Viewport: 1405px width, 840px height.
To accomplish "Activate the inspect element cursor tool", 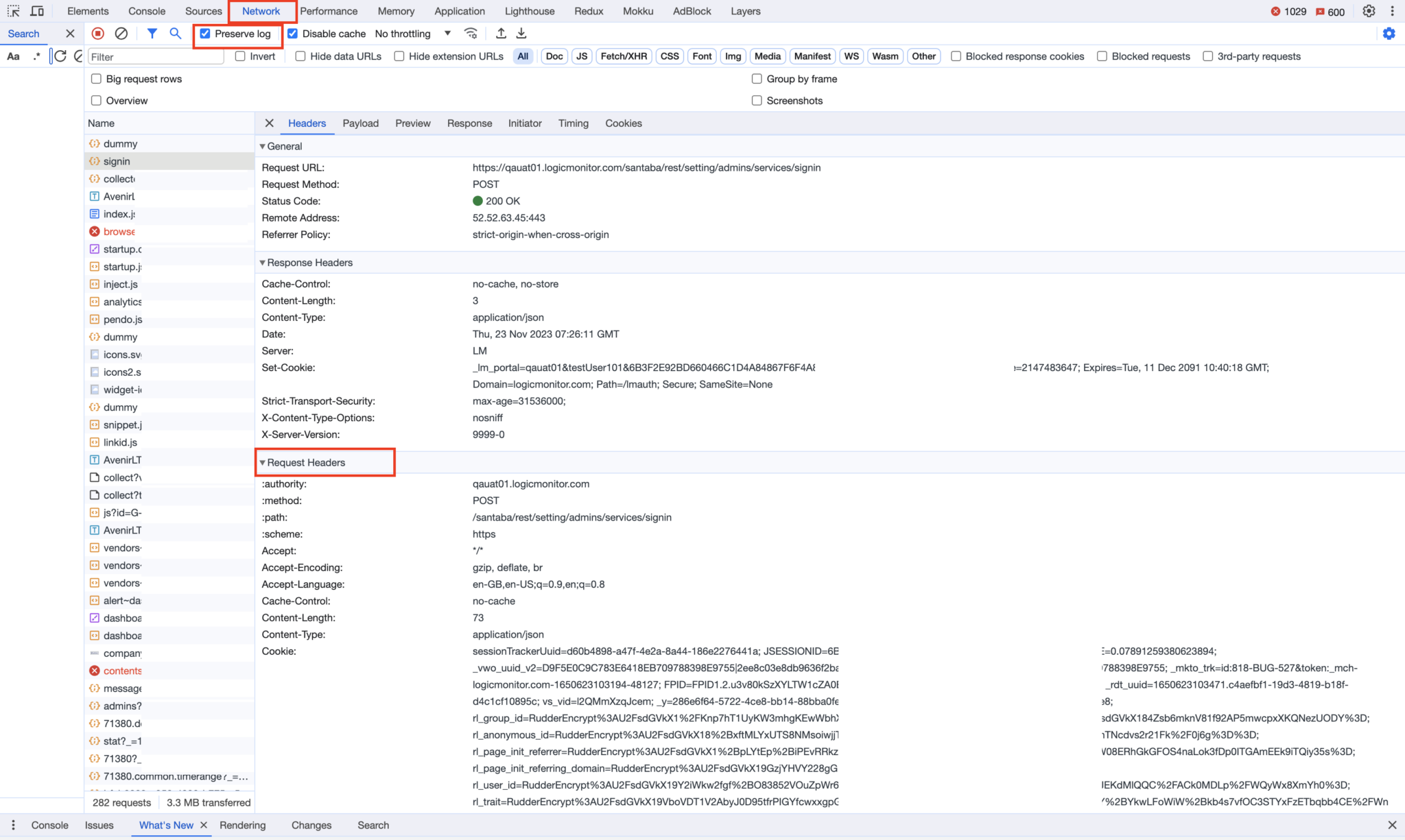I will tap(14, 11).
